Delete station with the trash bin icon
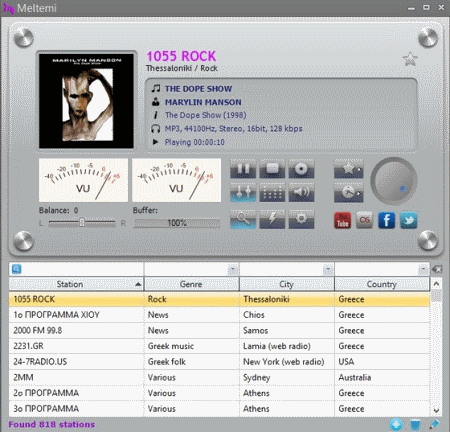 [415, 425]
